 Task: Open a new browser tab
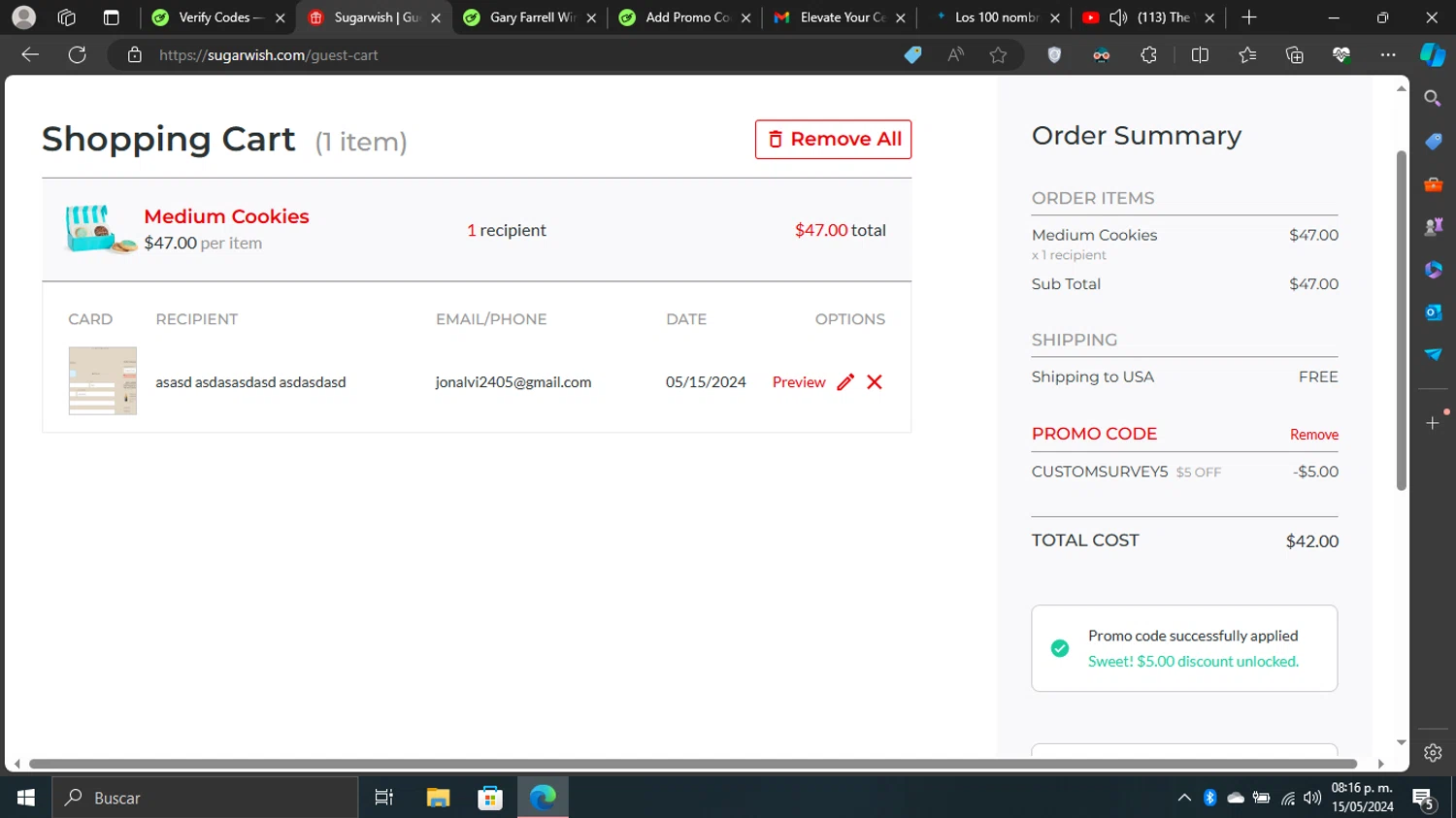click(x=1249, y=17)
